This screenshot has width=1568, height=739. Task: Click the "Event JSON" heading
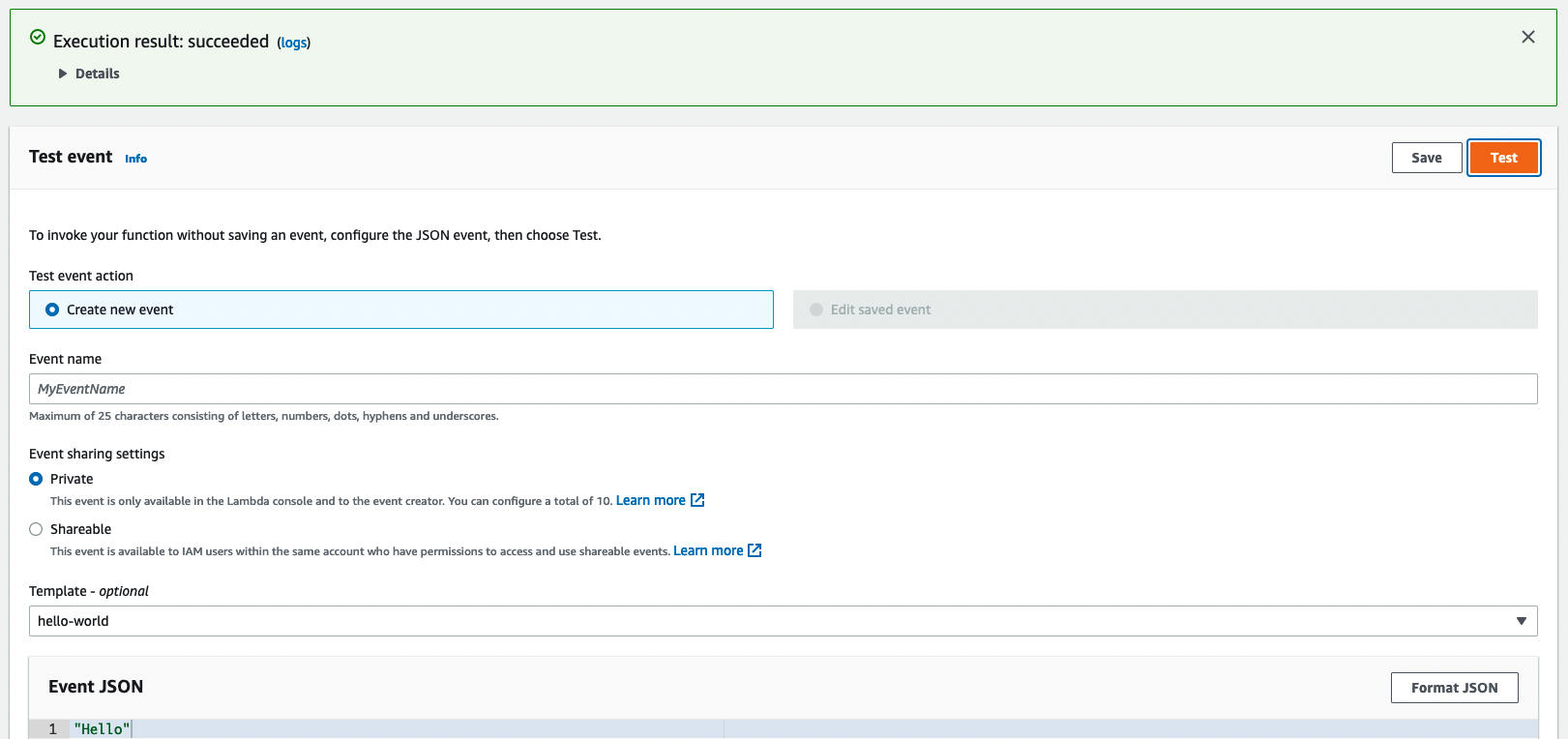[x=96, y=687]
